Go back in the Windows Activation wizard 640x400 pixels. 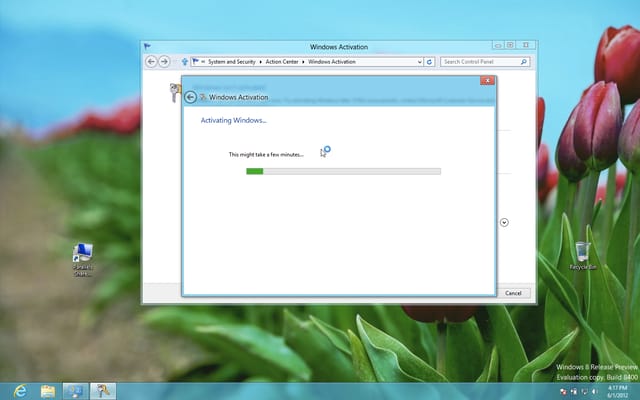190,97
